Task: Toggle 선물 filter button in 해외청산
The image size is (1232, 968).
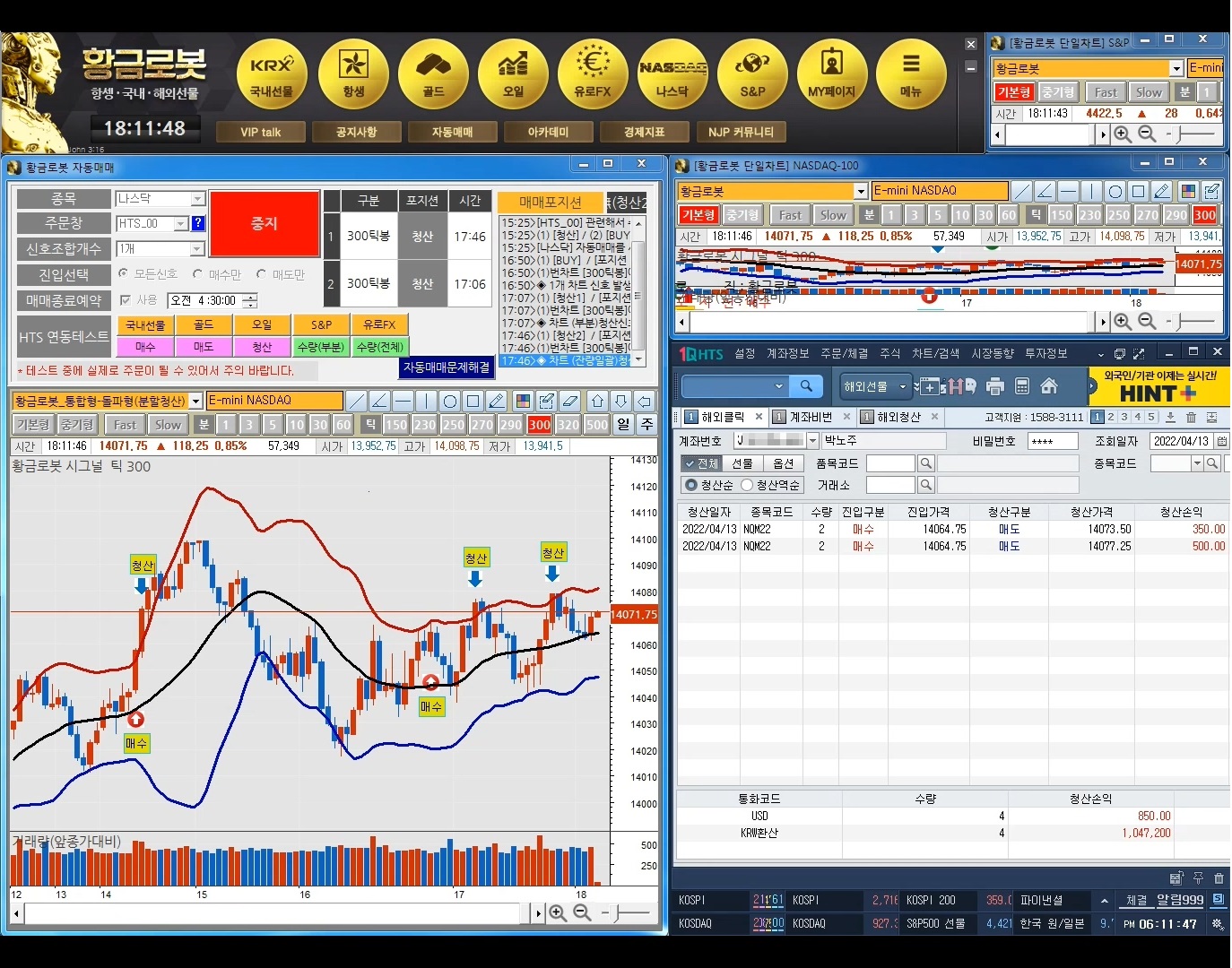Action: (742, 463)
